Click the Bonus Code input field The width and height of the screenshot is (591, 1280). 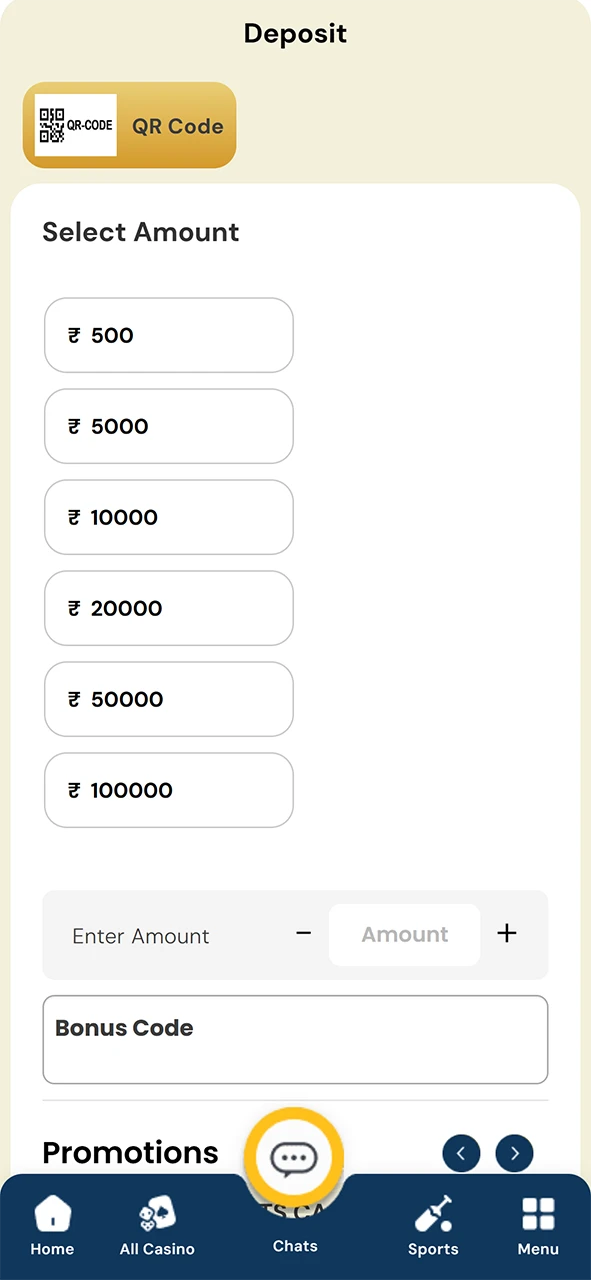[x=295, y=1040]
